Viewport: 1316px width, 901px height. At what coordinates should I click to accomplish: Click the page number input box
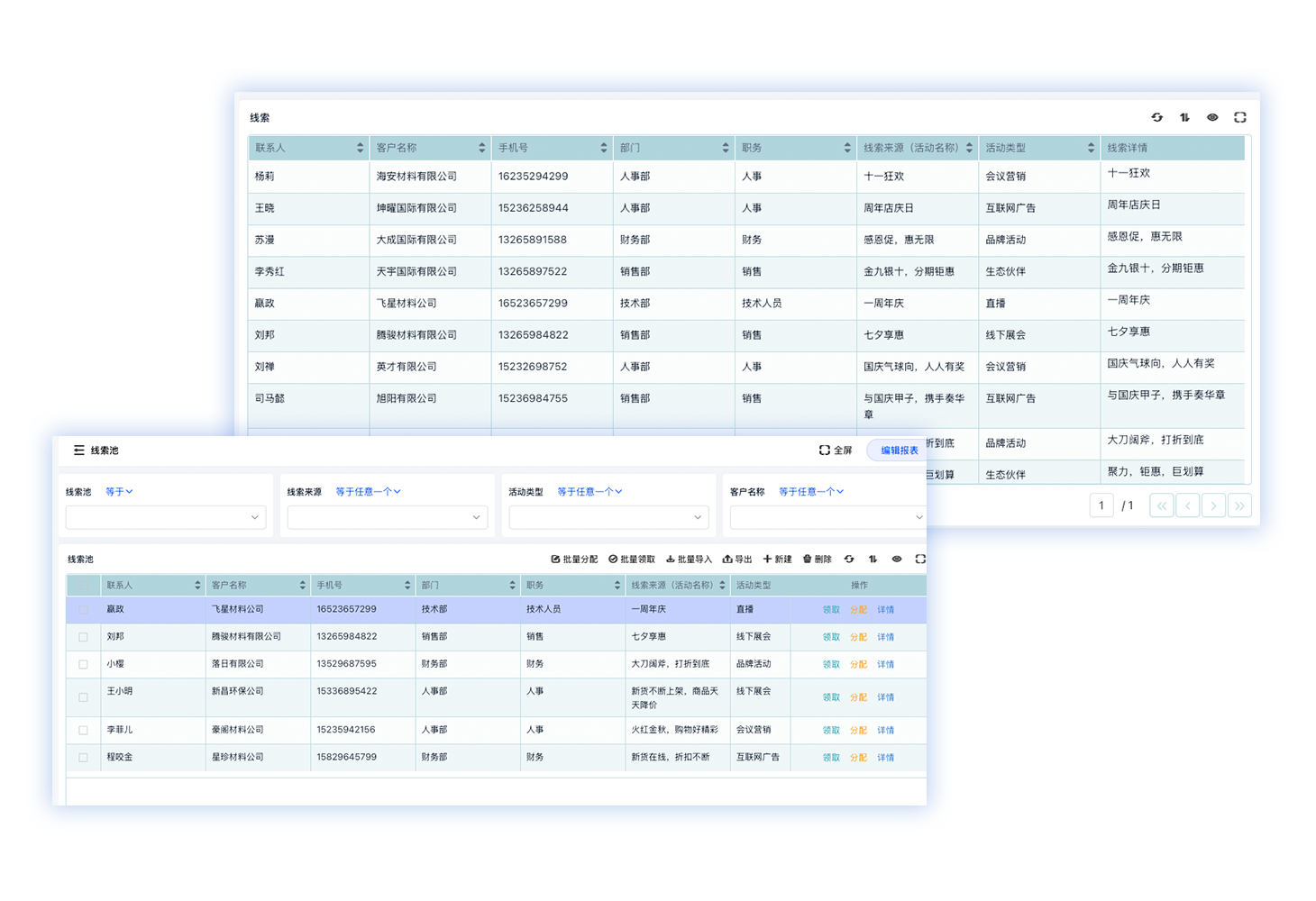click(x=1101, y=505)
